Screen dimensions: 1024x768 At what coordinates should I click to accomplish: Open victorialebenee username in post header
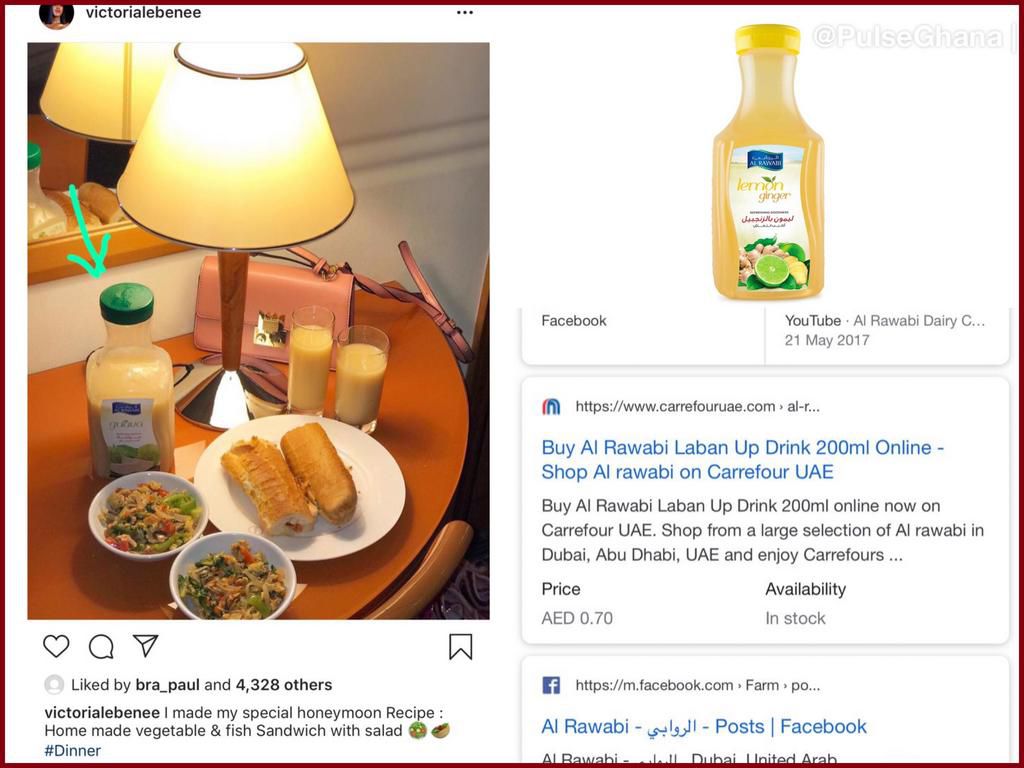143,12
